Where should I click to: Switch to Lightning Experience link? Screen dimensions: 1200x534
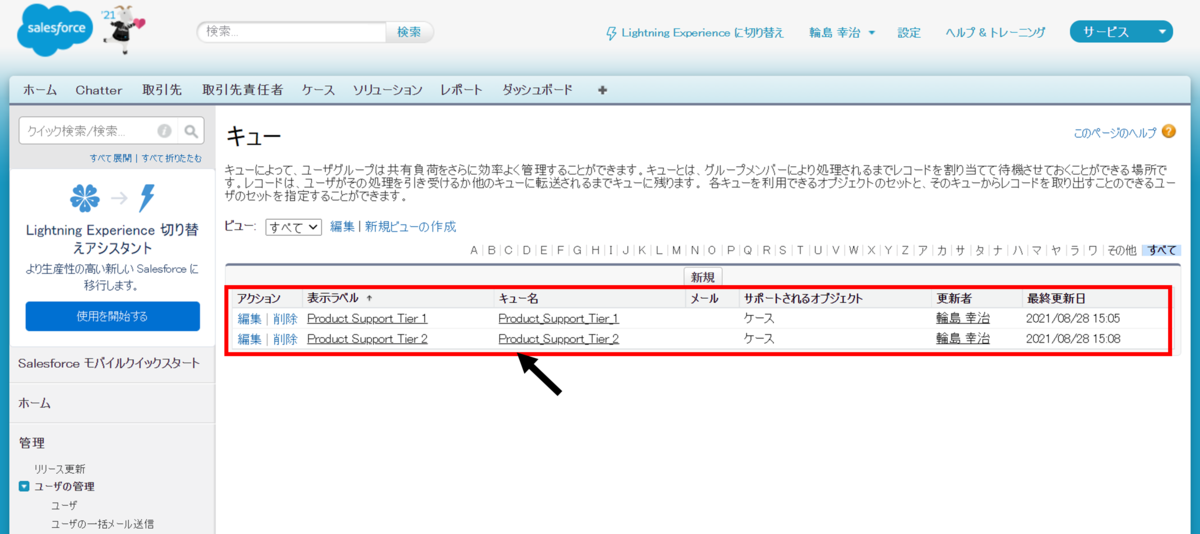click(702, 33)
